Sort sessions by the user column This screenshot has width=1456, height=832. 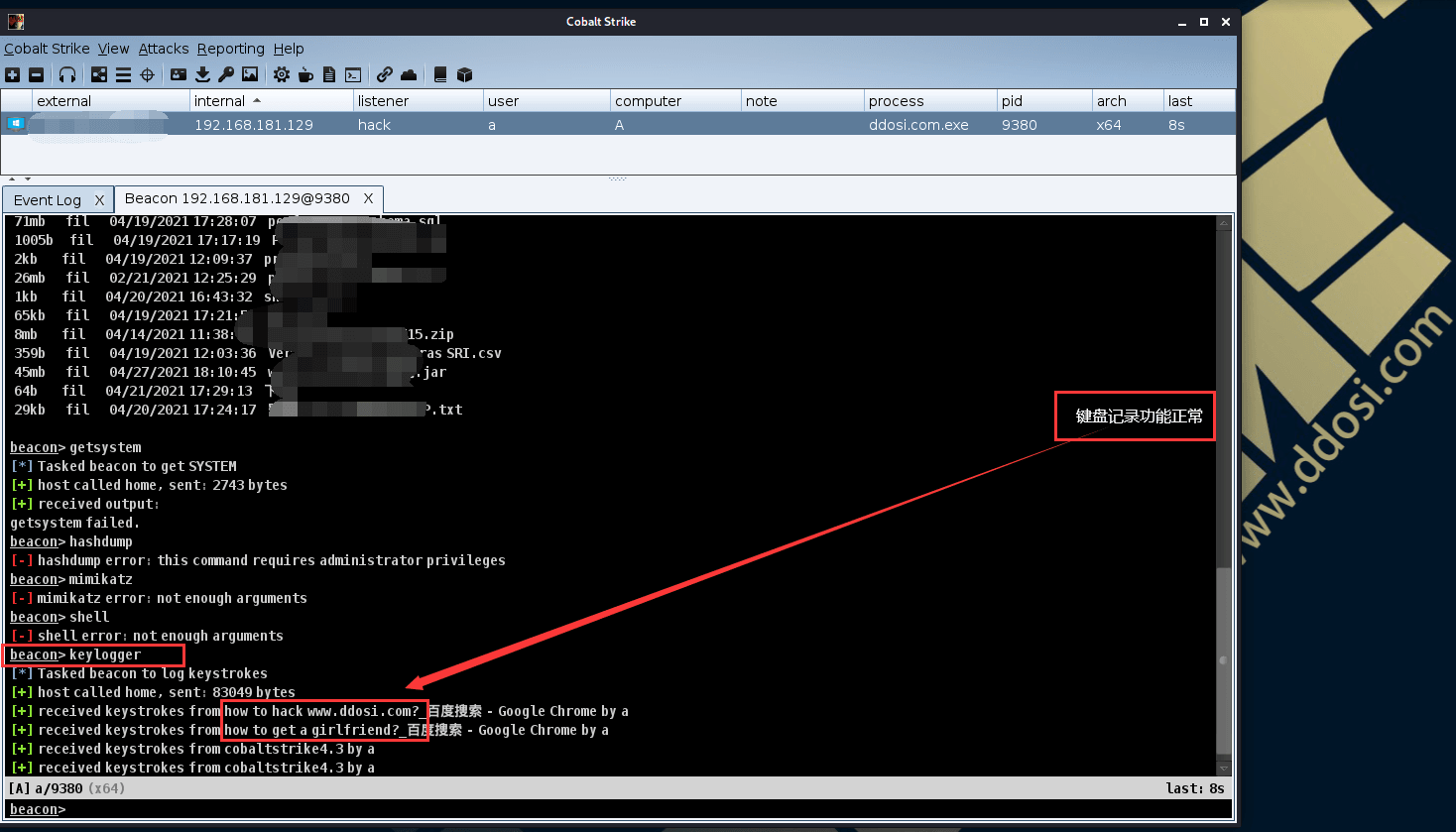pos(546,100)
